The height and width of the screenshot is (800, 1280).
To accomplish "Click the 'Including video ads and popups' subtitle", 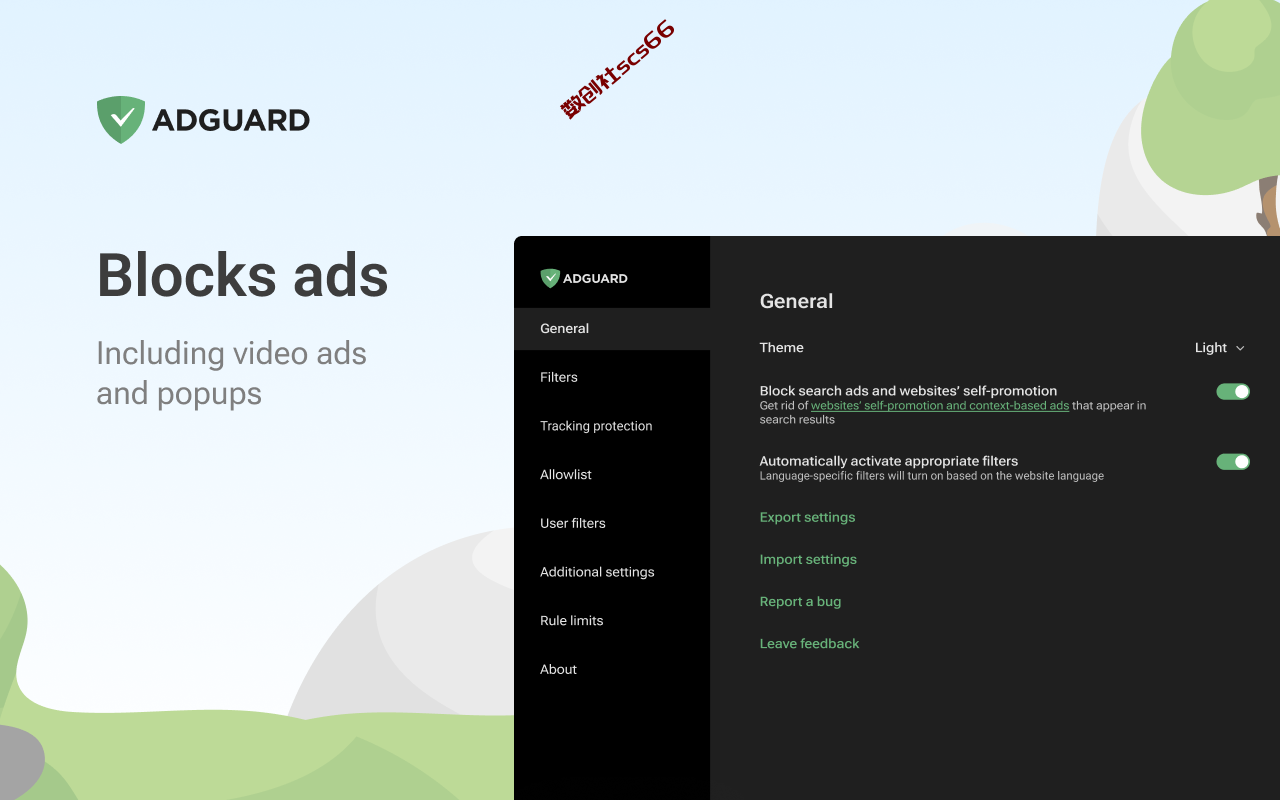I will click(x=231, y=373).
